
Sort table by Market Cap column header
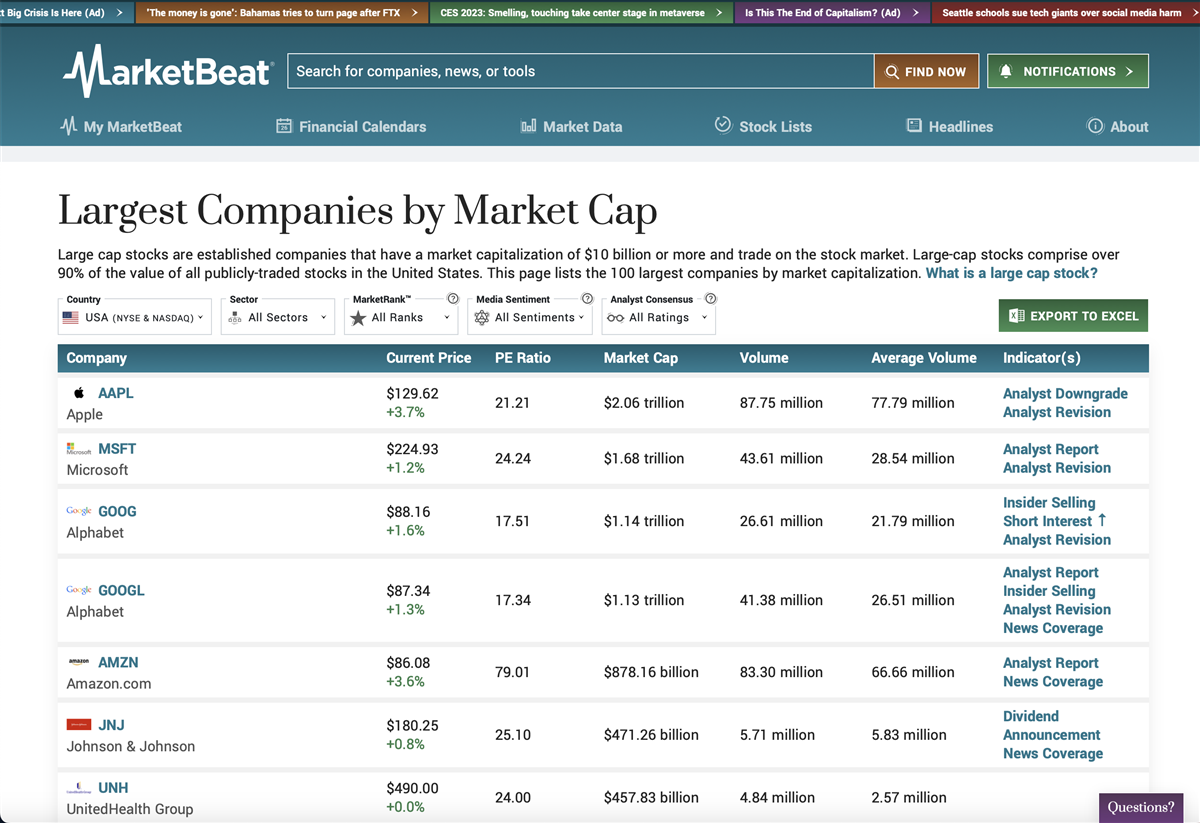(x=640, y=358)
